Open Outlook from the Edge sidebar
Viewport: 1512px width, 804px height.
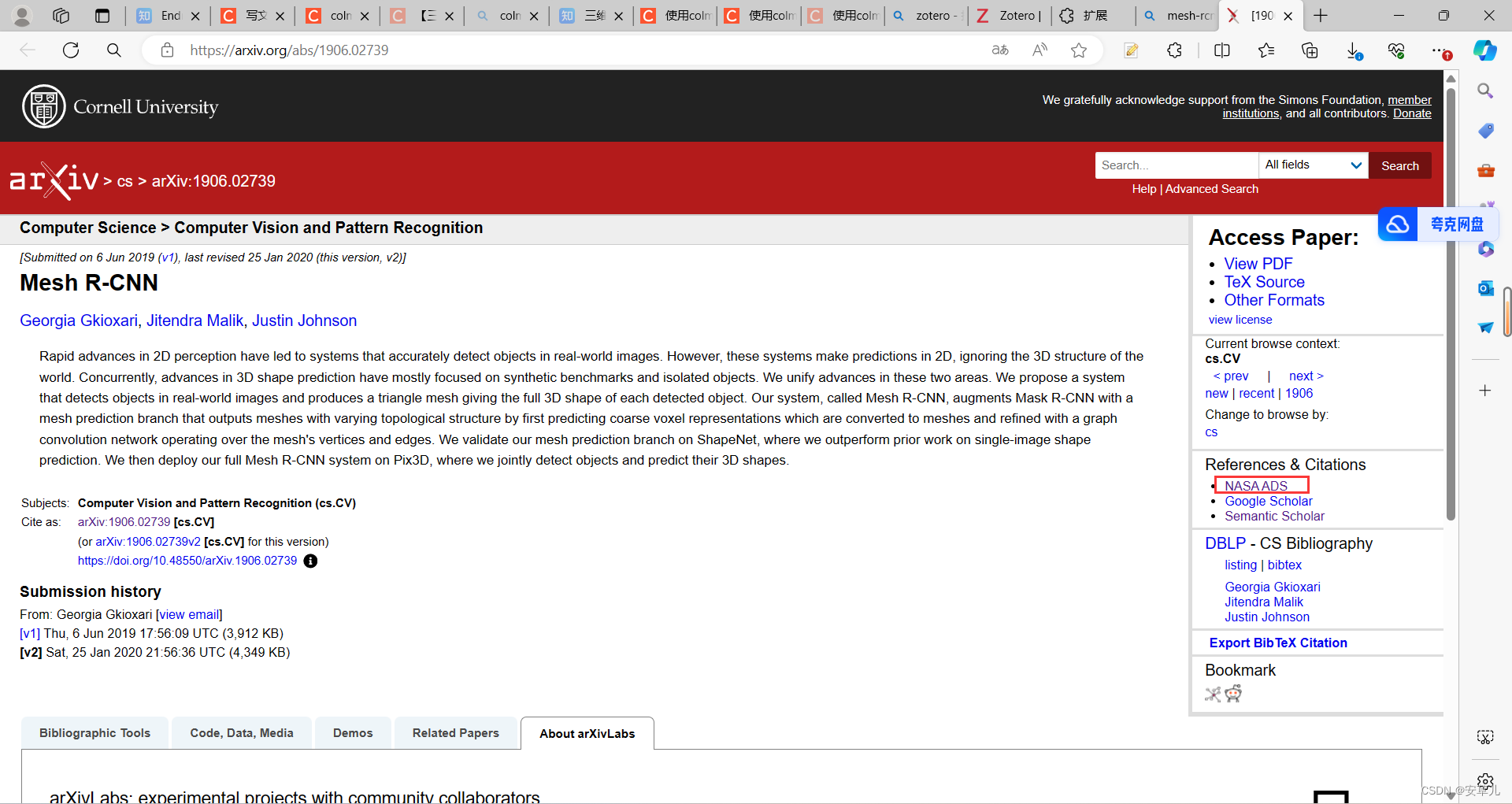[x=1486, y=288]
